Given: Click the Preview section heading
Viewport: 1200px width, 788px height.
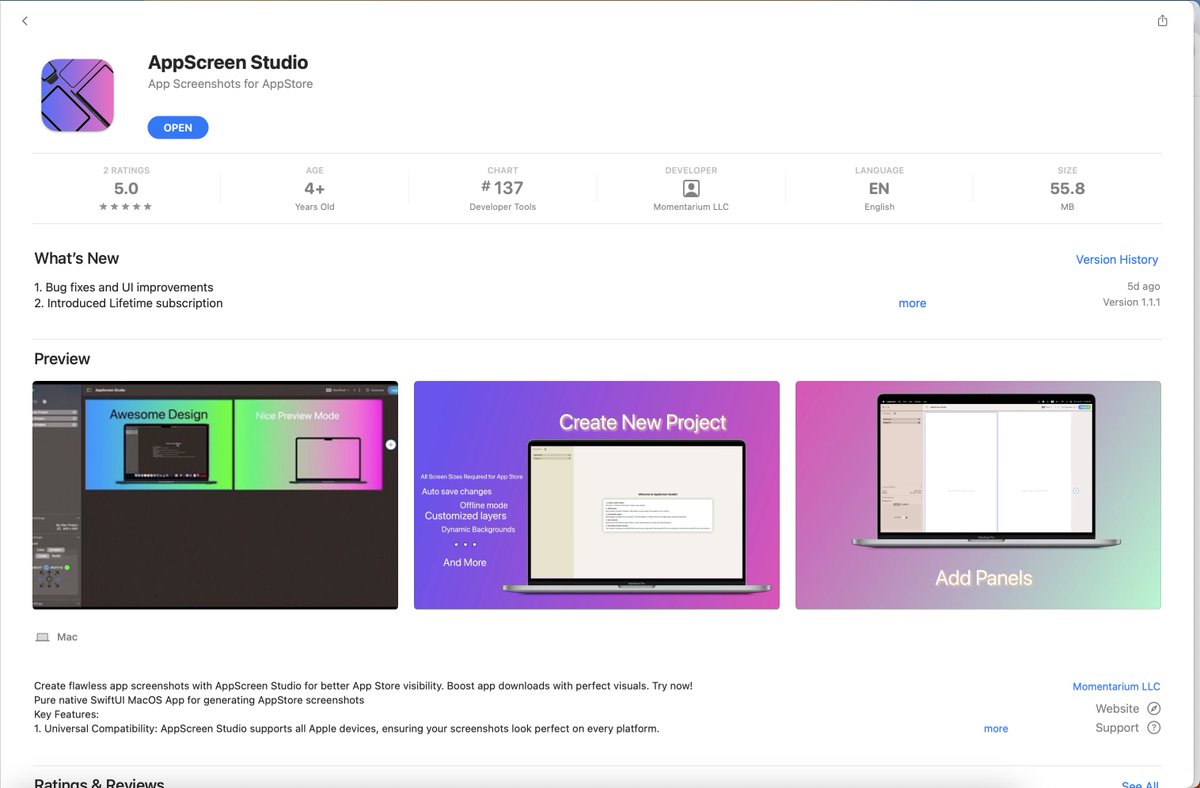Looking at the screenshot, I should [x=62, y=359].
